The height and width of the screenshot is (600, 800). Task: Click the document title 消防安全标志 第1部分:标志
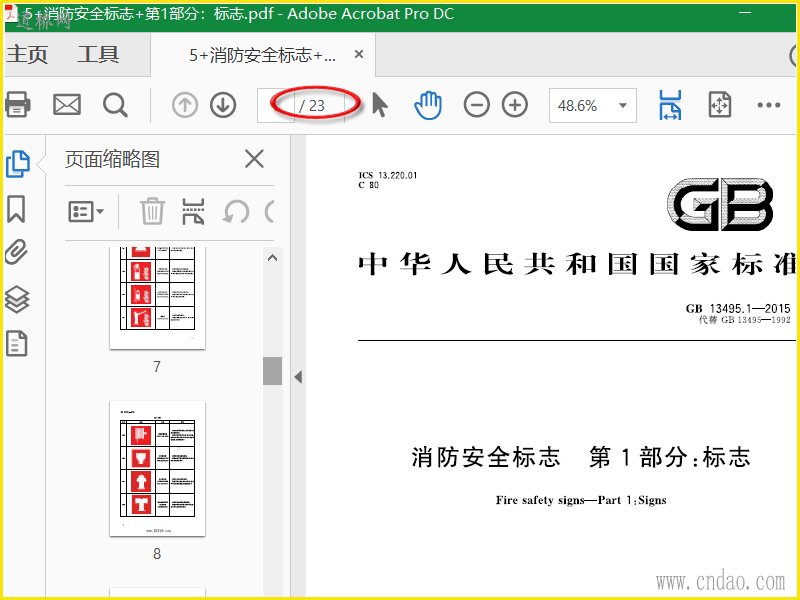(581, 457)
